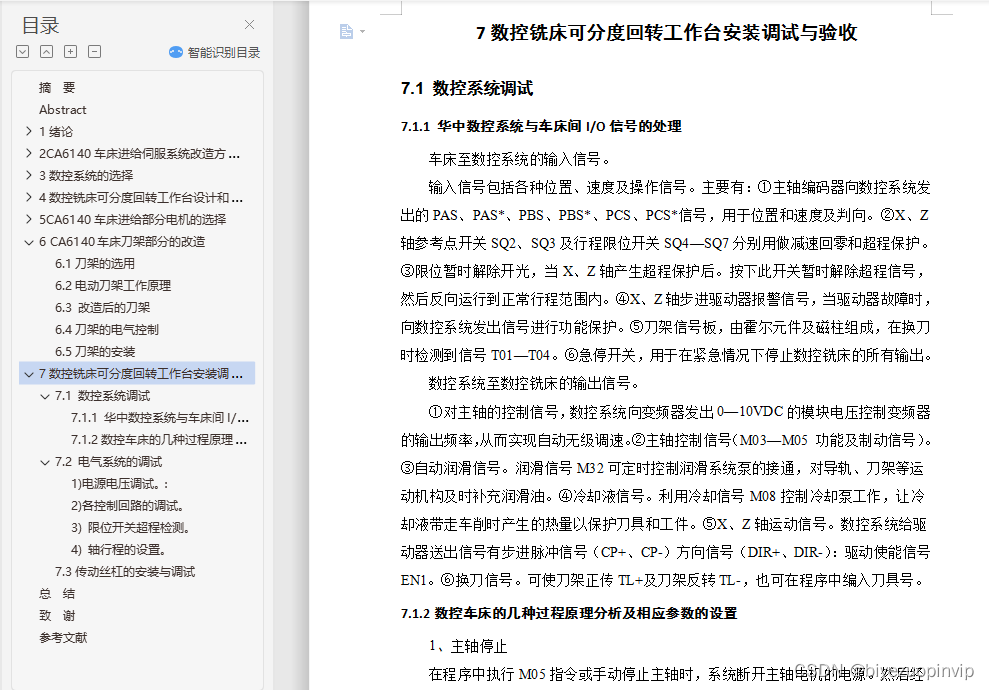Jump to 6.2 电动刀架工作原理

point(113,286)
